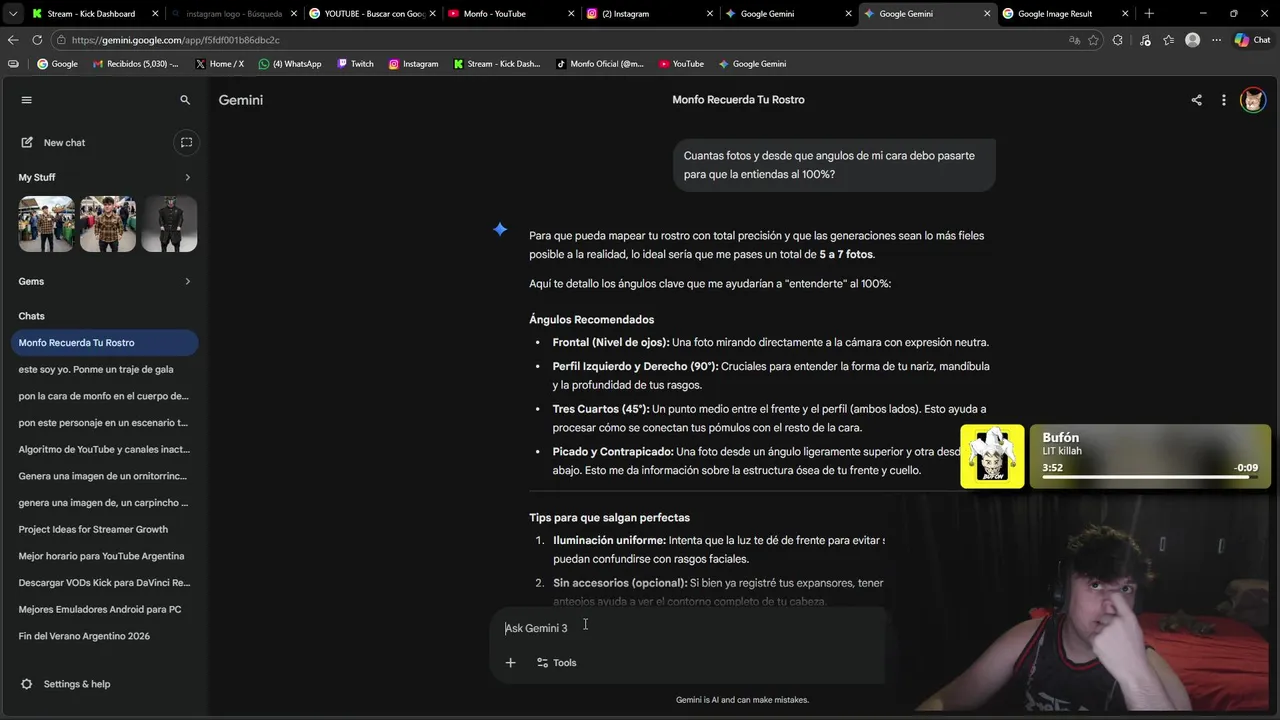Open the tab list dropdown arrow

click(x=12, y=14)
